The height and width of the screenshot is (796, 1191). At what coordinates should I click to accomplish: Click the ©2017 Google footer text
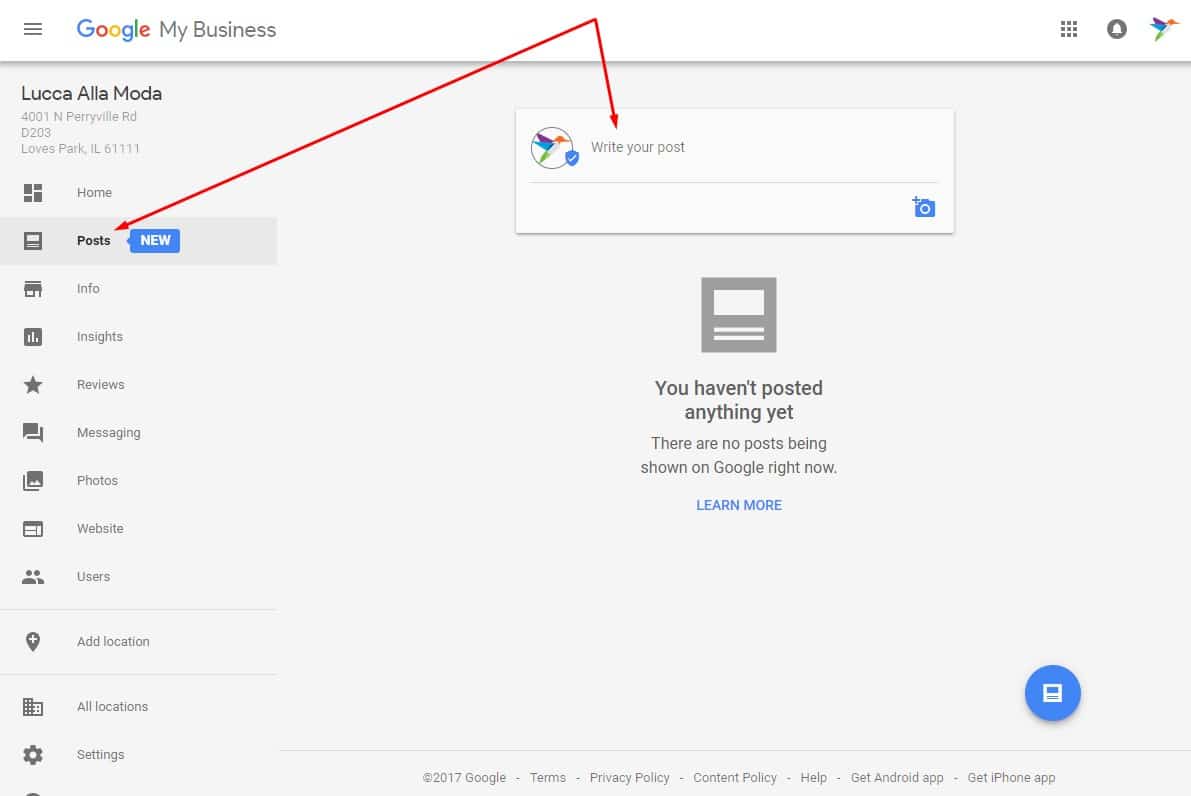coord(464,778)
